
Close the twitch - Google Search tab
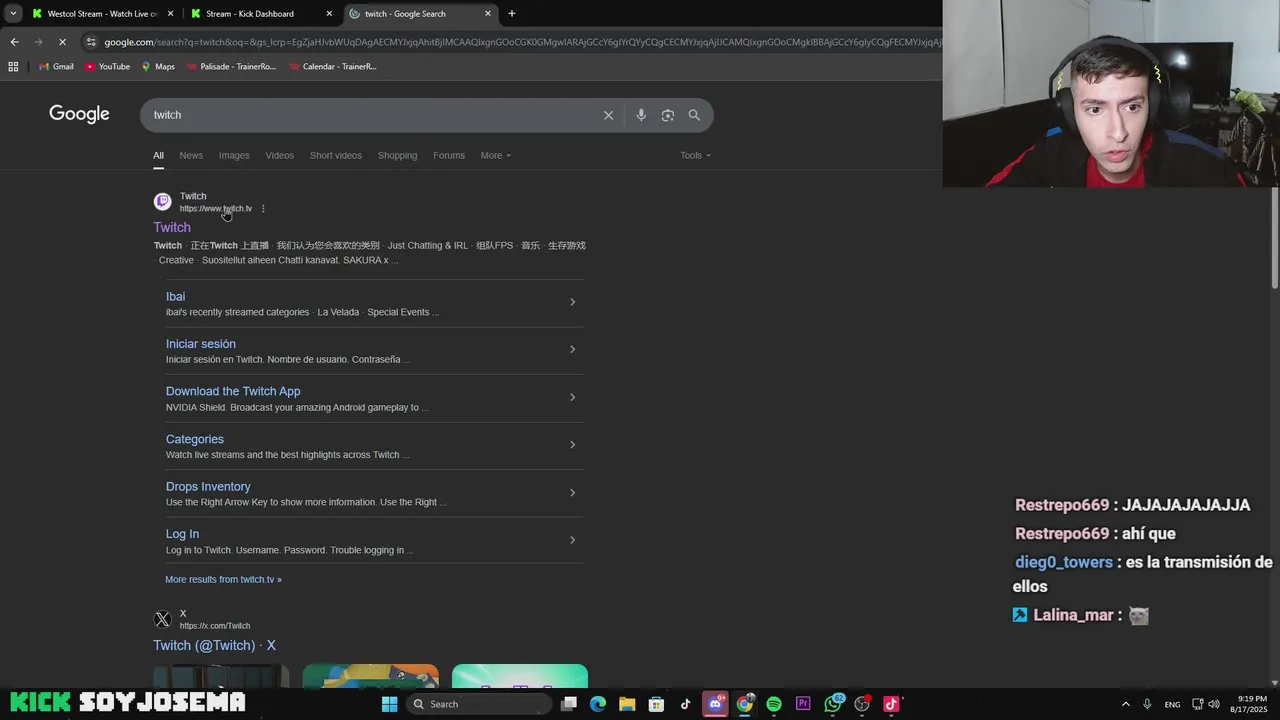488,14
